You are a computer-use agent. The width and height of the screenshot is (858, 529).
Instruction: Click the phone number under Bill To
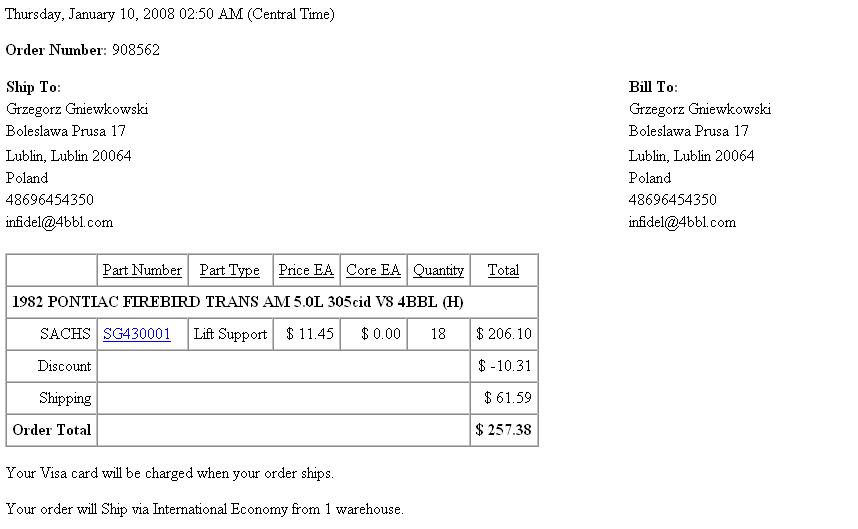click(672, 200)
